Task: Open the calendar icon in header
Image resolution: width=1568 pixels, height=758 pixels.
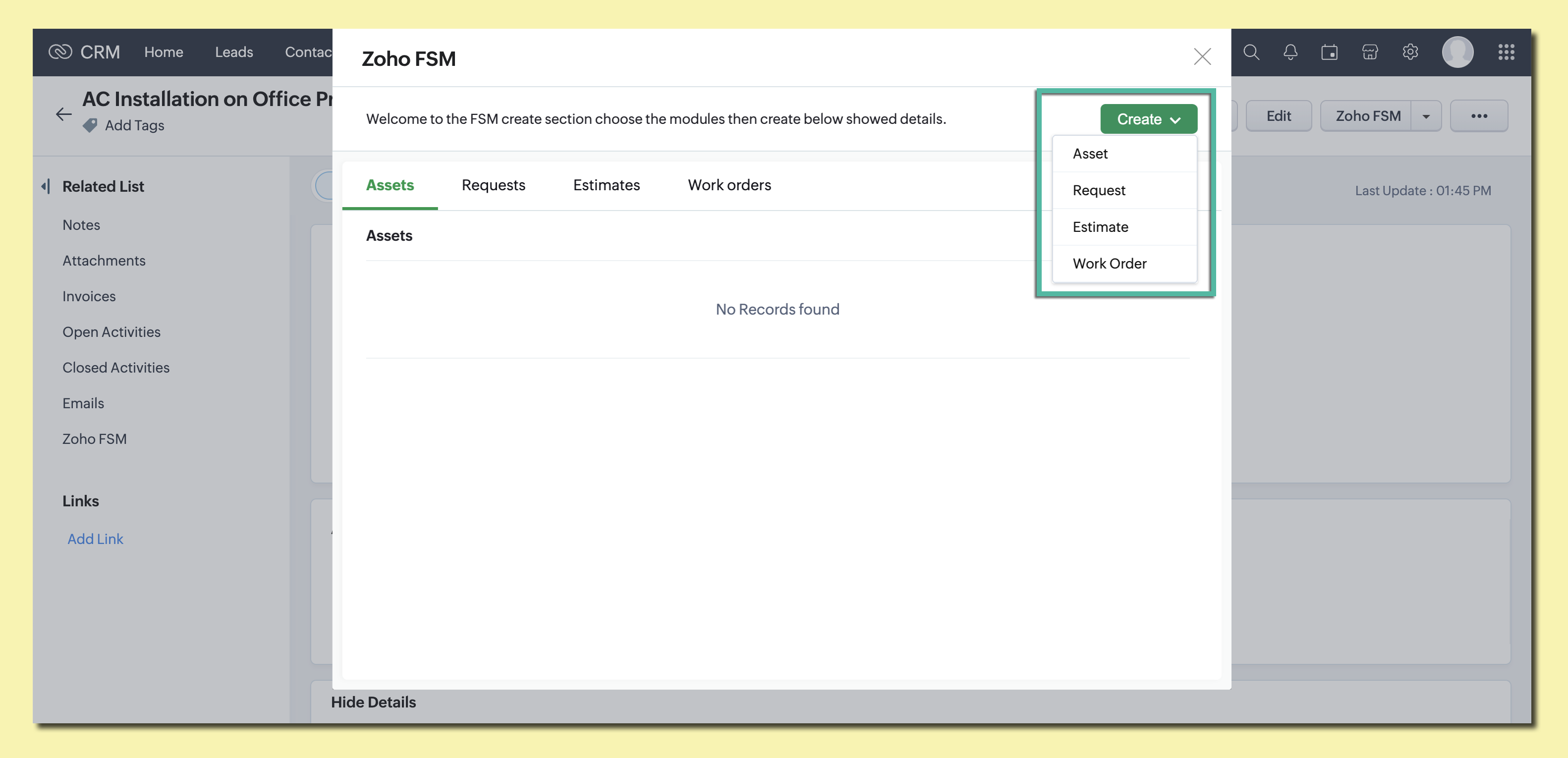Action: tap(1330, 53)
